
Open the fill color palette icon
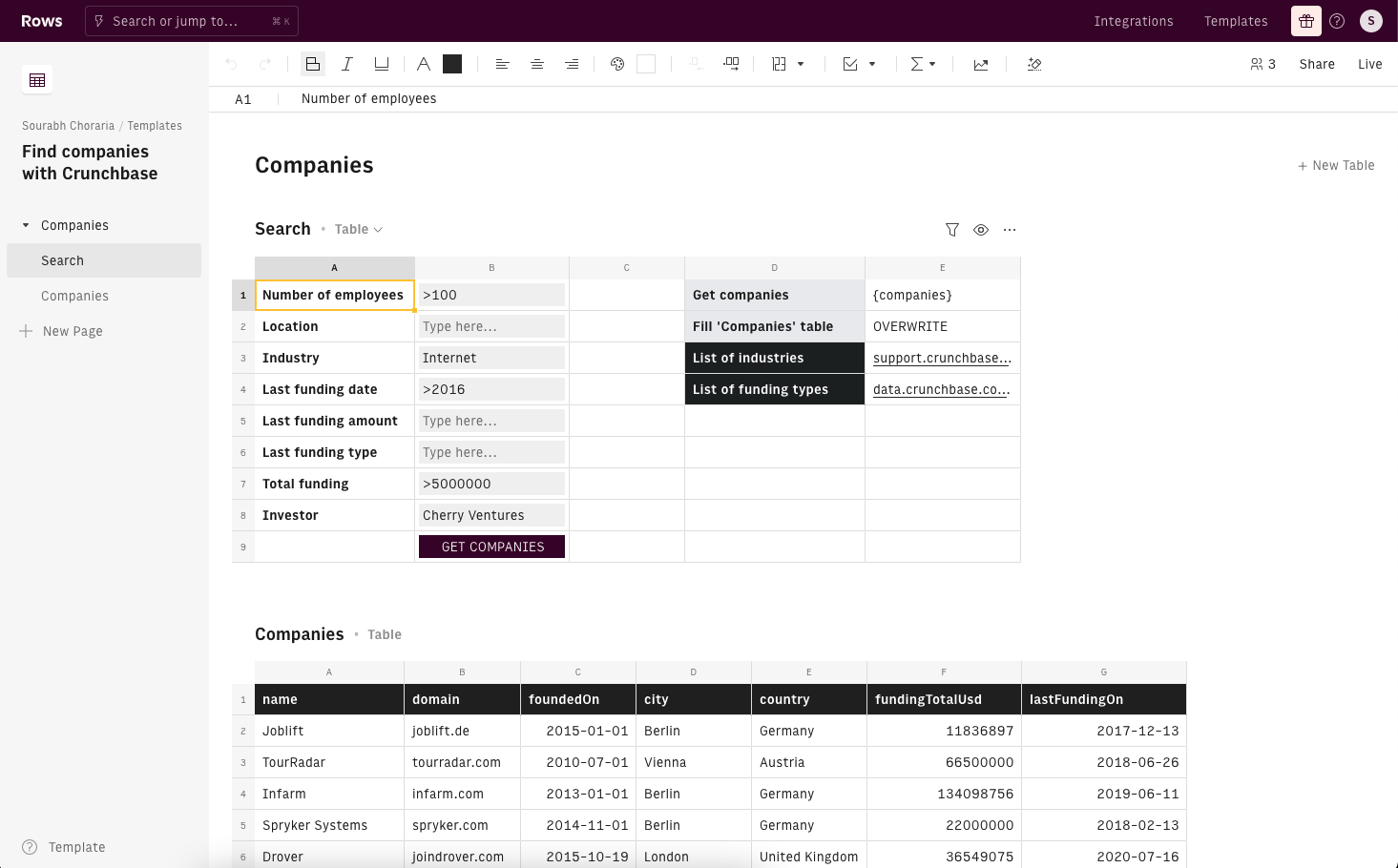[617, 64]
